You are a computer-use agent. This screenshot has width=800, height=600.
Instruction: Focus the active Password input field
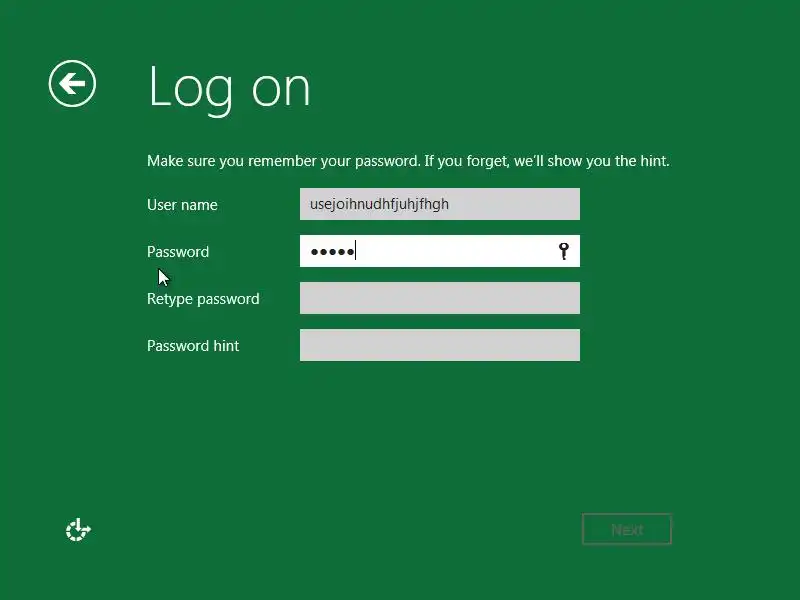point(440,251)
